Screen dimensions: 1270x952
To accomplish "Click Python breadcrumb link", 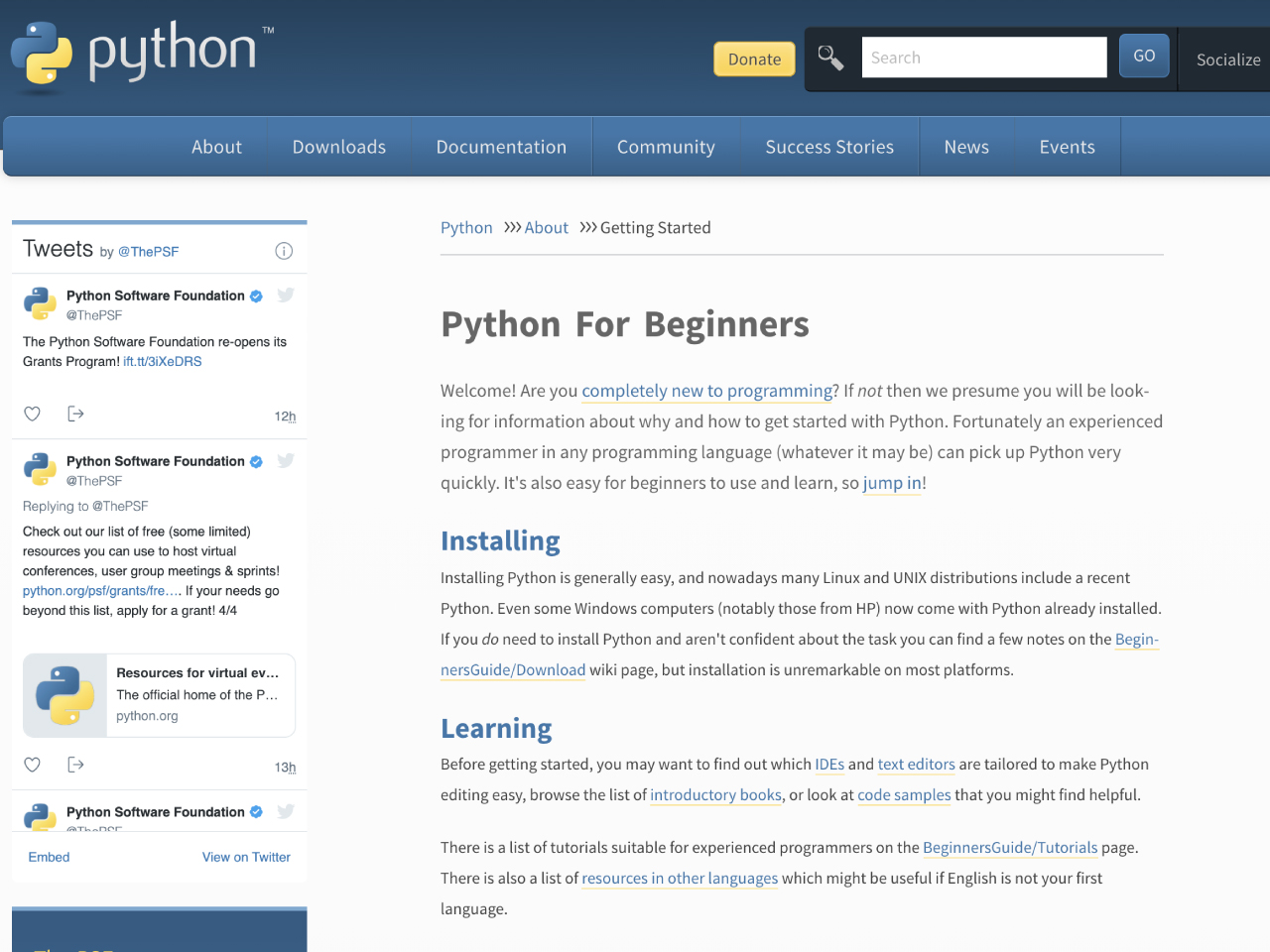I will coord(466,227).
